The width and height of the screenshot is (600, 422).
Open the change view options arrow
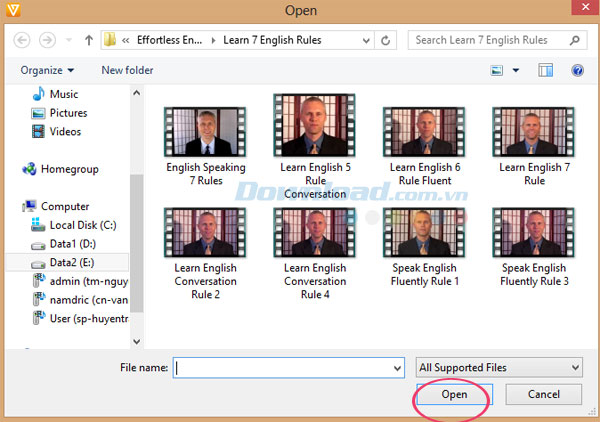click(x=516, y=70)
